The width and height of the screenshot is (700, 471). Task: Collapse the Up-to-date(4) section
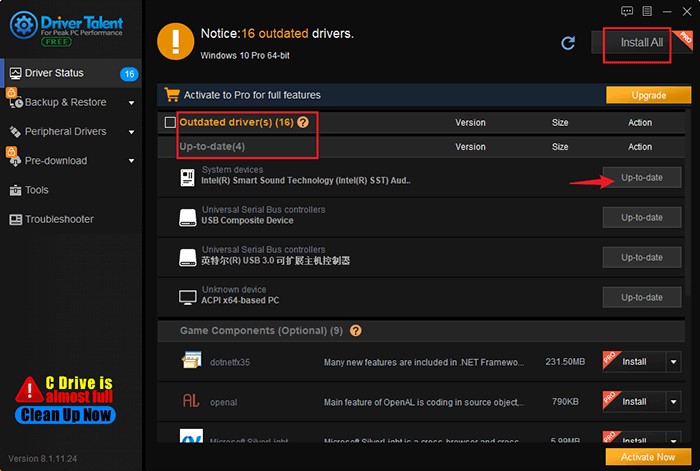click(x=212, y=146)
